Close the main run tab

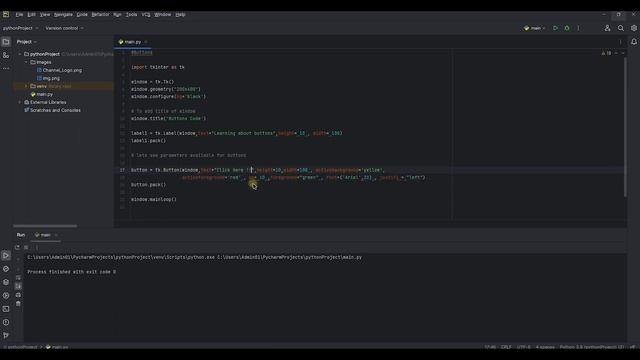(56, 235)
